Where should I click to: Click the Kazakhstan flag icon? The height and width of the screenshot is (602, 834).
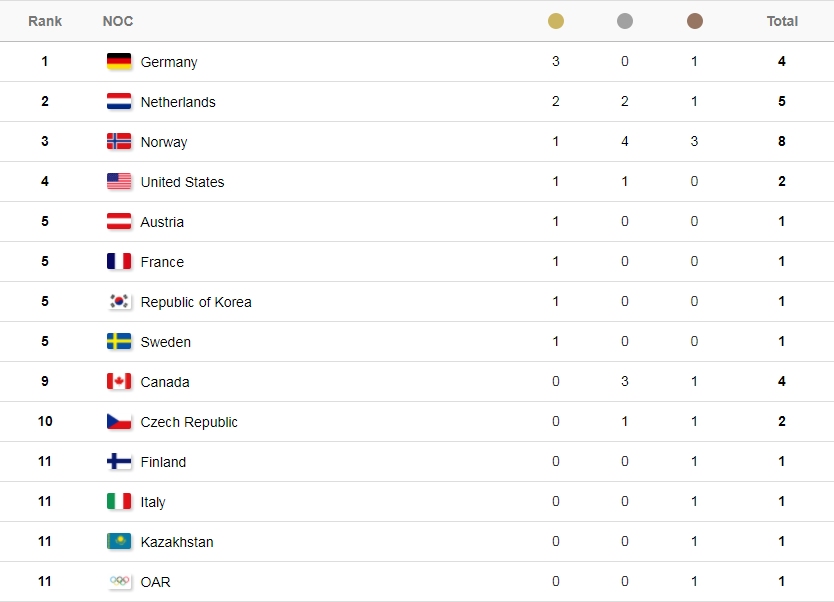click(x=119, y=541)
